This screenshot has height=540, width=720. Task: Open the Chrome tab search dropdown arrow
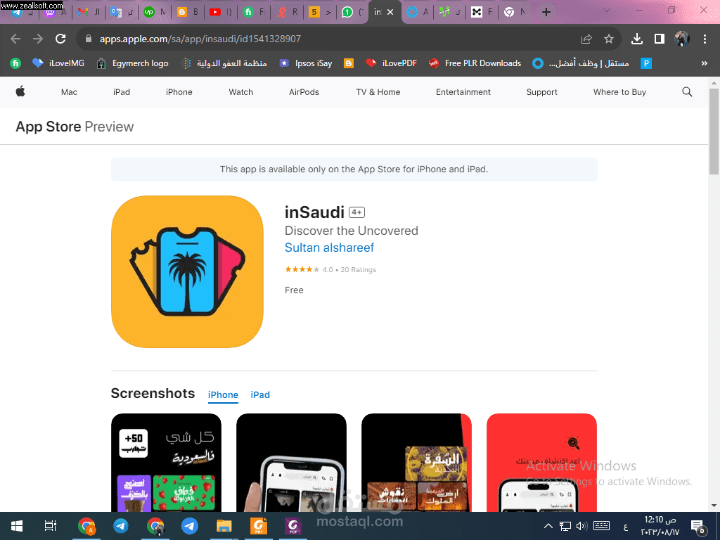(607, 10)
